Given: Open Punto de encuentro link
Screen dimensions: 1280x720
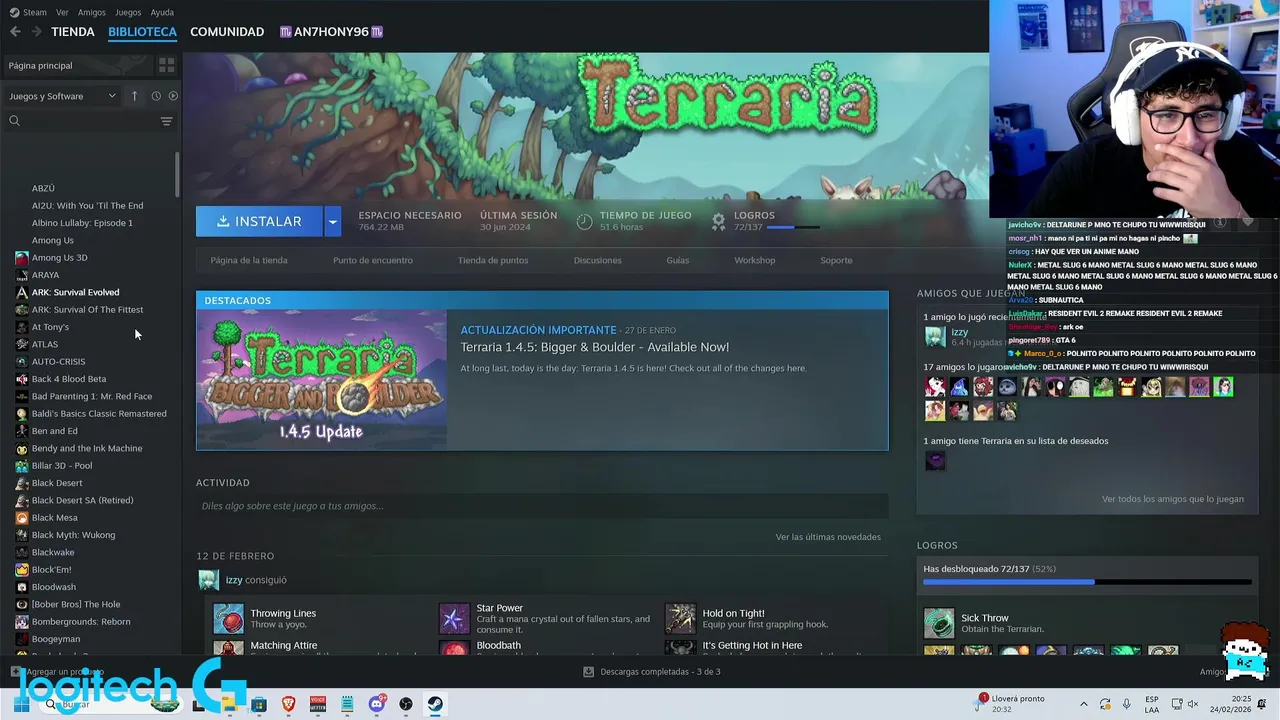Looking at the screenshot, I should coord(373,260).
